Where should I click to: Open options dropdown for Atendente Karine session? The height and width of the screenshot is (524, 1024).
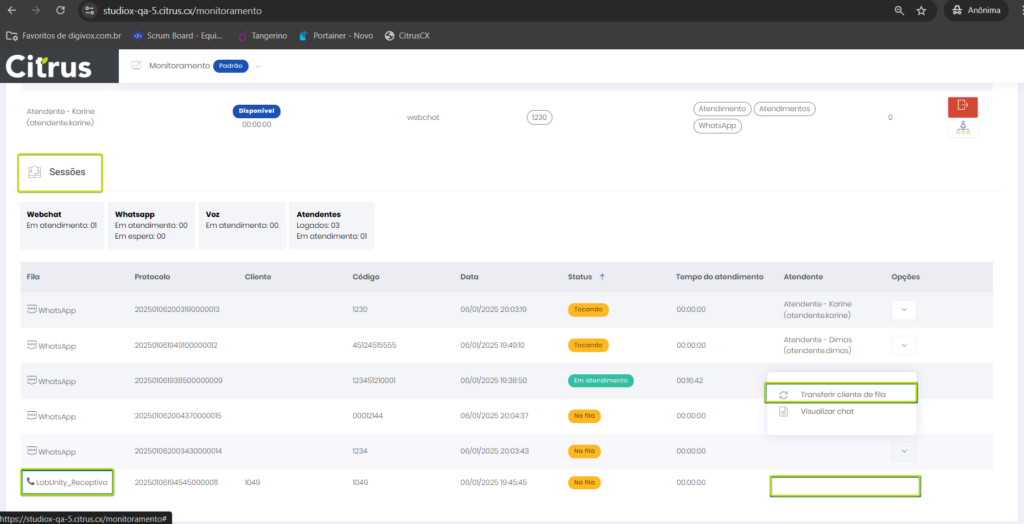coord(903,310)
